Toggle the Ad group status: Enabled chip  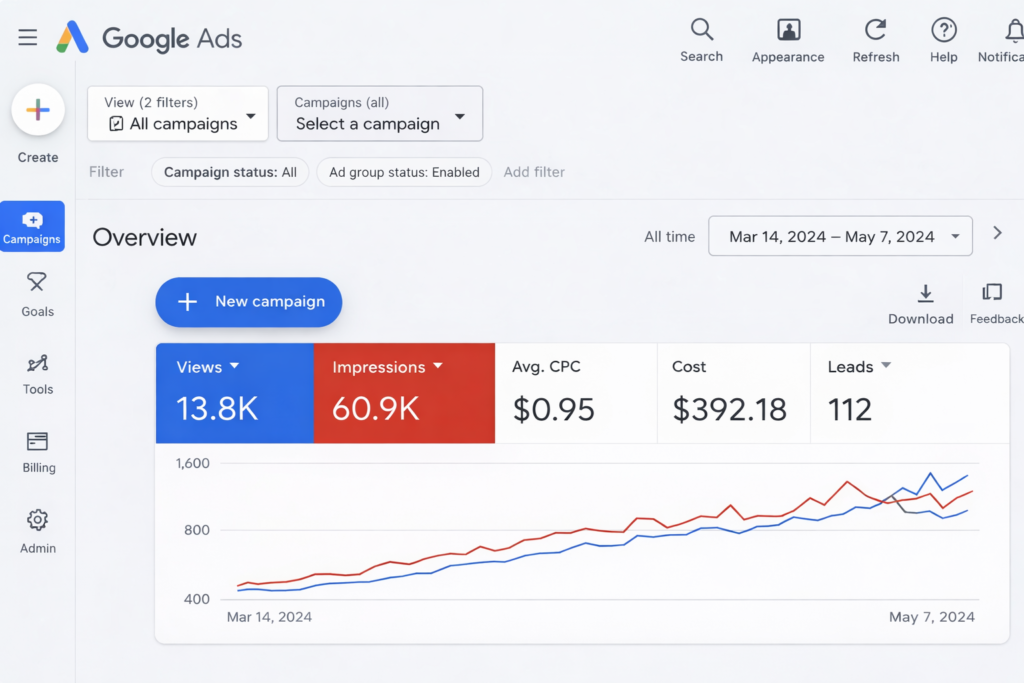point(404,172)
